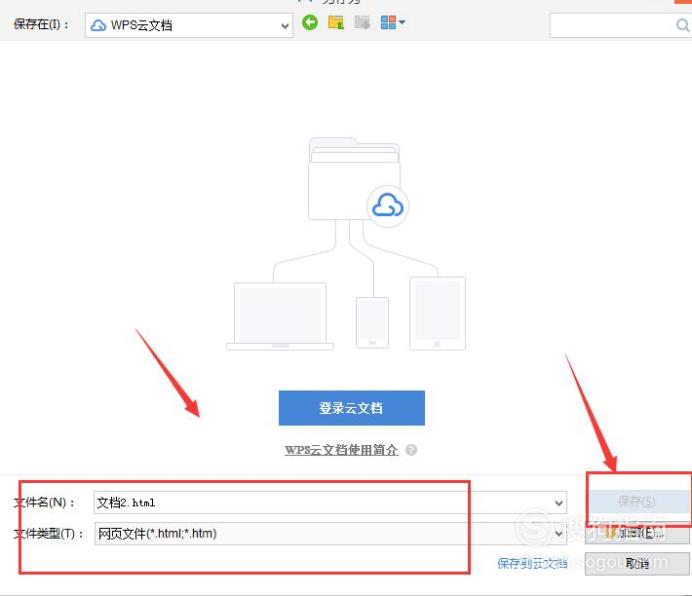Click the help question mark icon
This screenshot has height=596, width=692.
(x=411, y=450)
